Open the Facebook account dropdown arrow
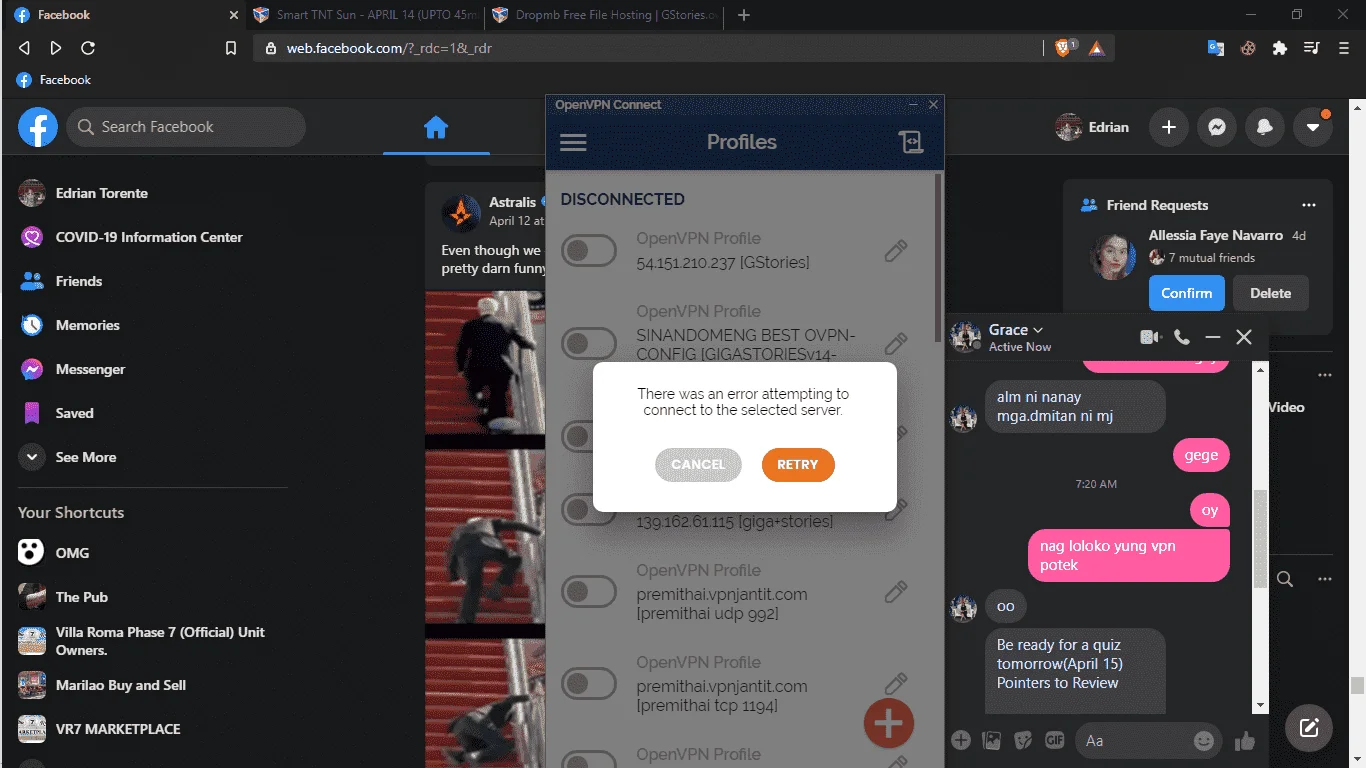The height and width of the screenshot is (768, 1366). click(x=1313, y=127)
